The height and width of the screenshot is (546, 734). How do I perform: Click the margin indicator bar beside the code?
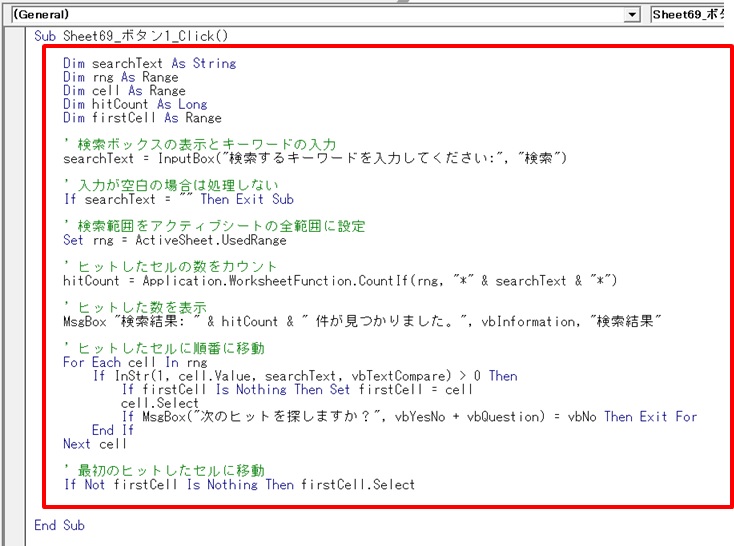(x=13, y=287)
